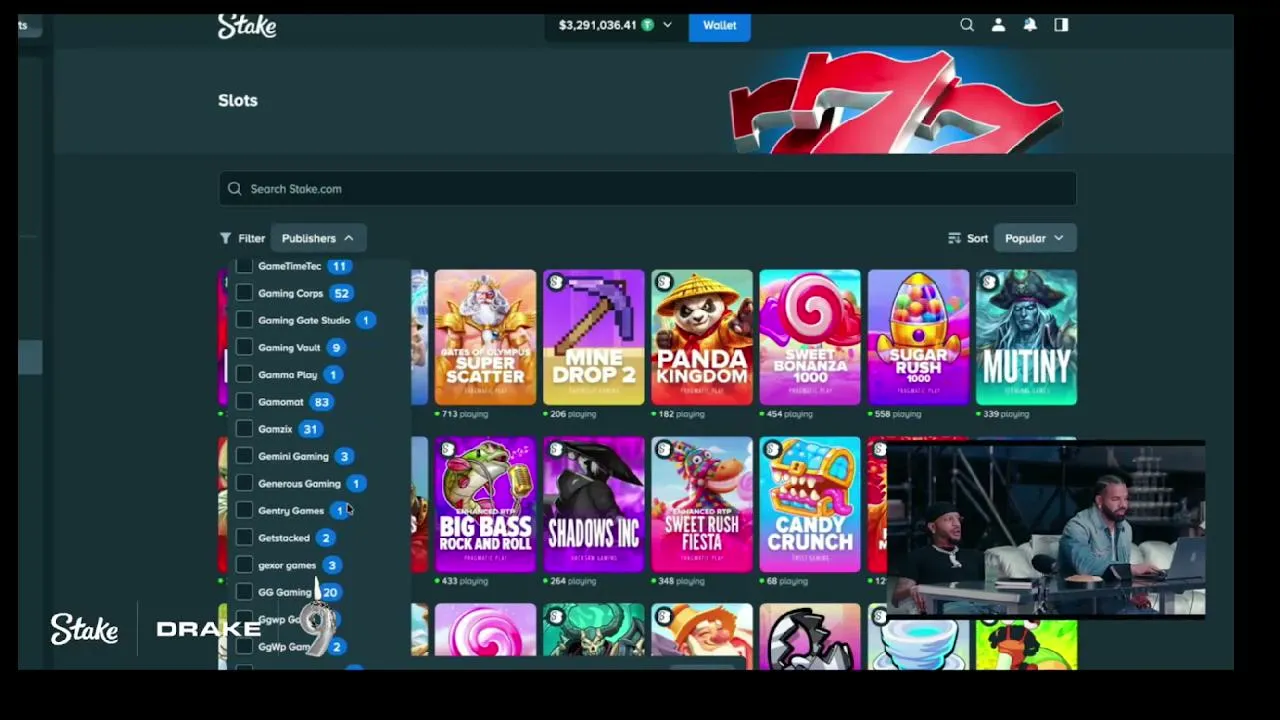Check the Gemini Gaming box
This screenshot has height=720, width=1280.
pos(244,456)
